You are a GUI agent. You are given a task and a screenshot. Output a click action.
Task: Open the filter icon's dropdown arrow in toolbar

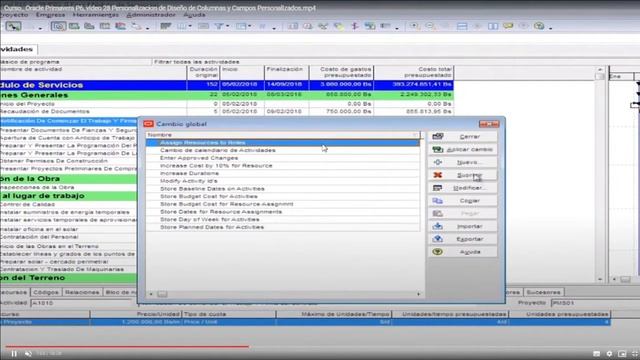coord(227,27)
